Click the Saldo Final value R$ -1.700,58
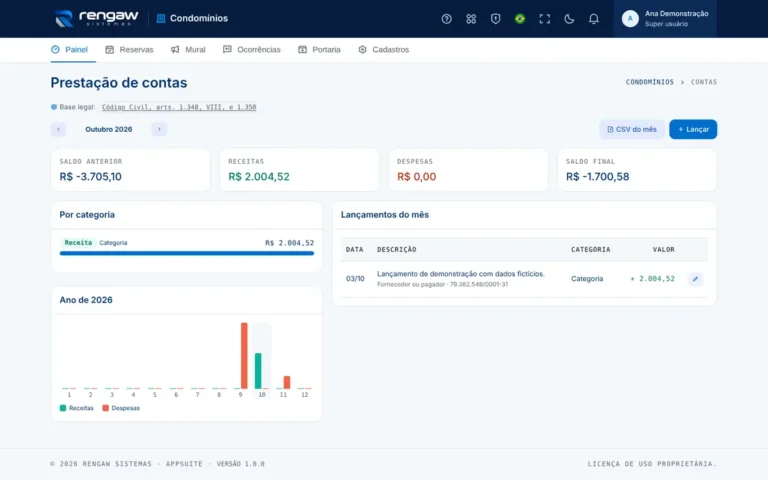The height and width of the screenshot is (480, 768). click(x=598, y=177)
